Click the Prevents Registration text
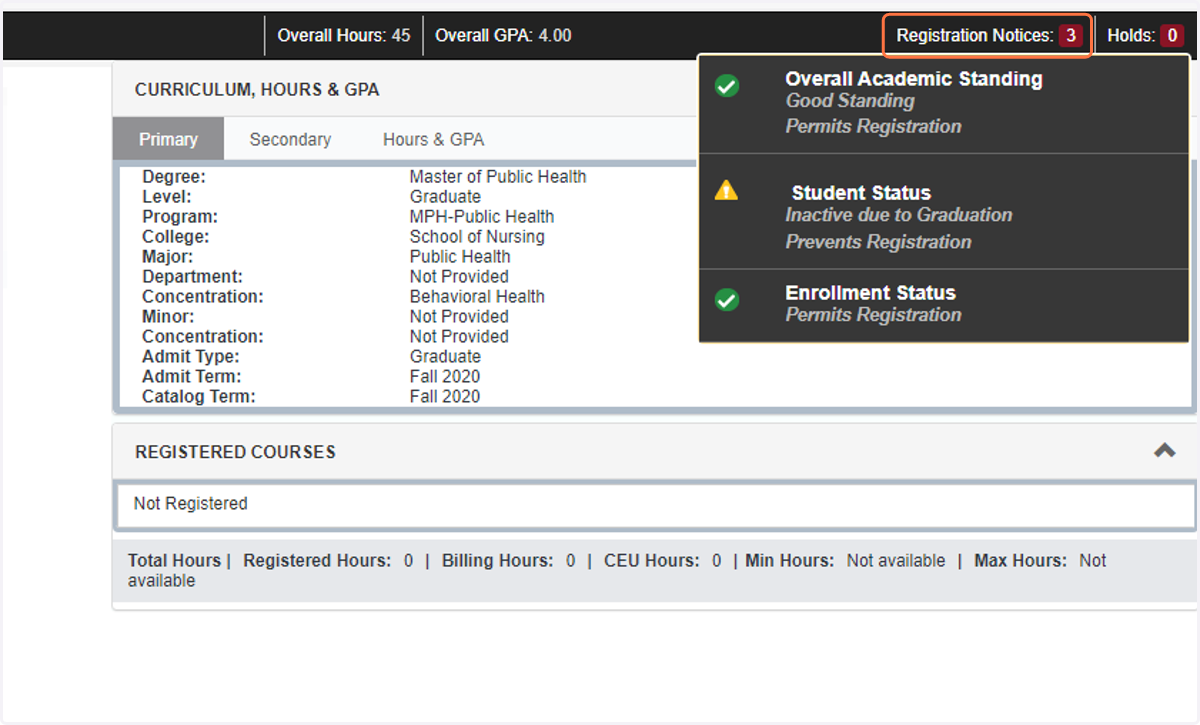The width and height of the screenshot is (1200, 725). tap(878, 242)
